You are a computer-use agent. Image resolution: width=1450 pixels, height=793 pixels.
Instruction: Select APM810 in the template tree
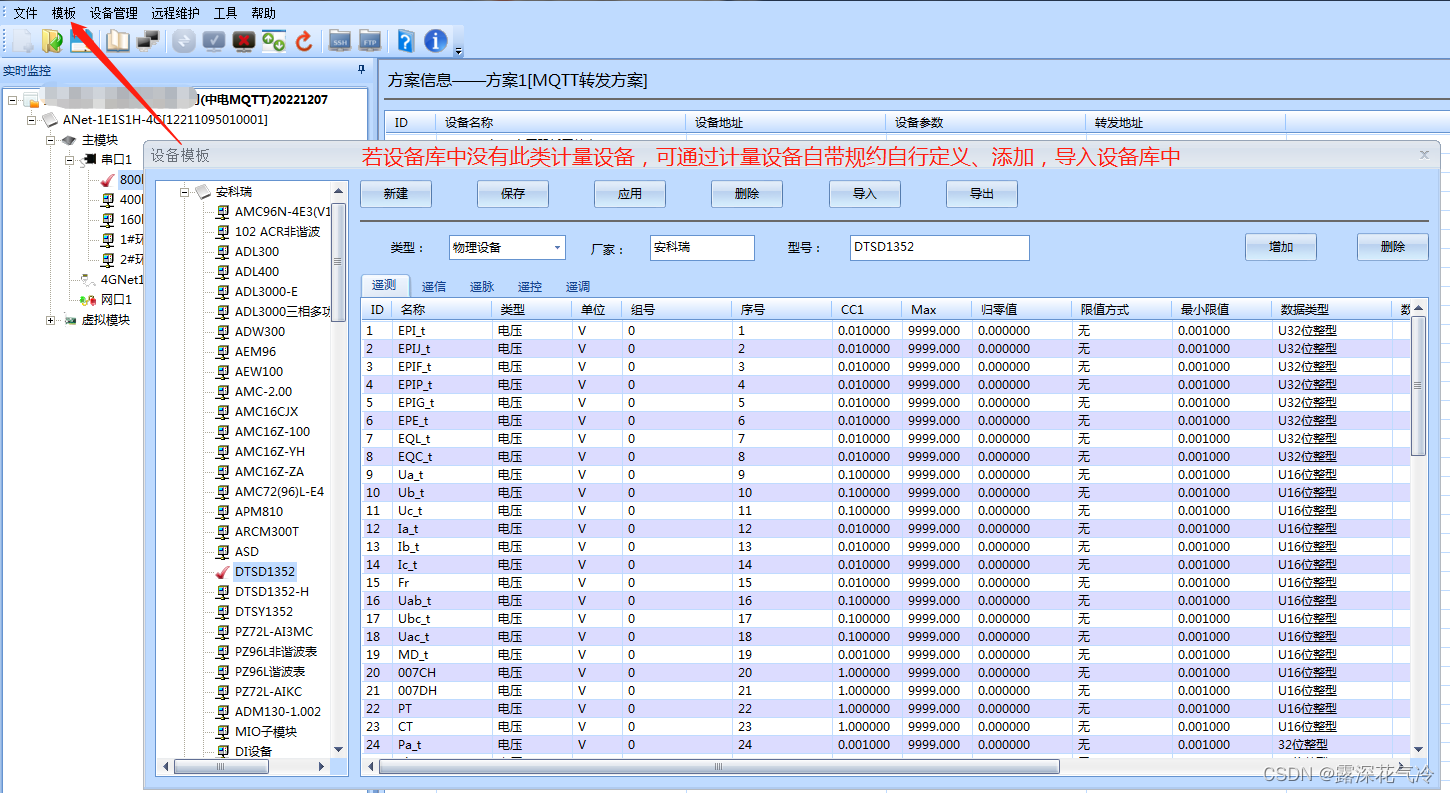(x=259, y=512)
